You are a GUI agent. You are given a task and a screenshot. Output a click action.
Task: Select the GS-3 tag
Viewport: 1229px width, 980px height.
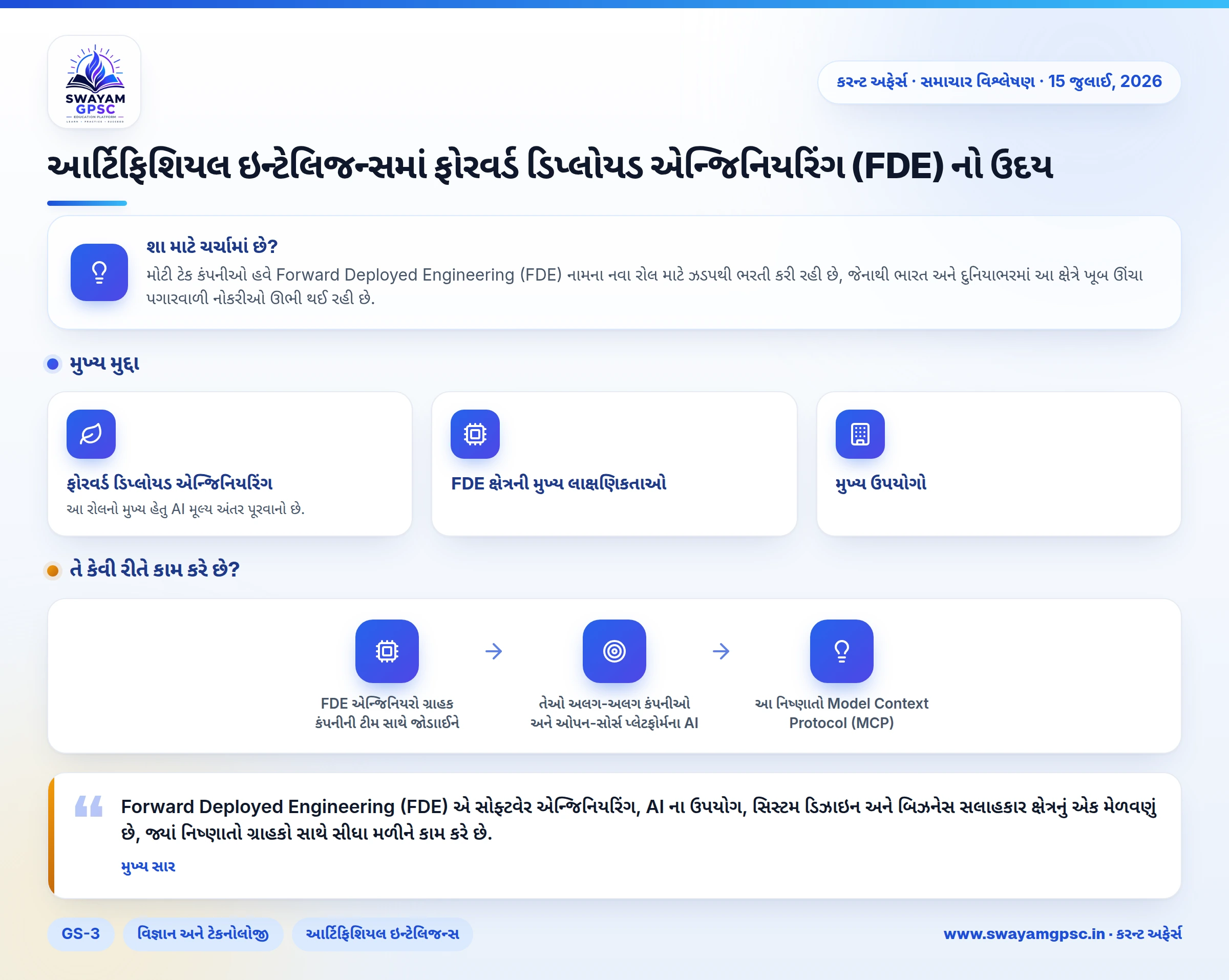(x=81, y=933)
